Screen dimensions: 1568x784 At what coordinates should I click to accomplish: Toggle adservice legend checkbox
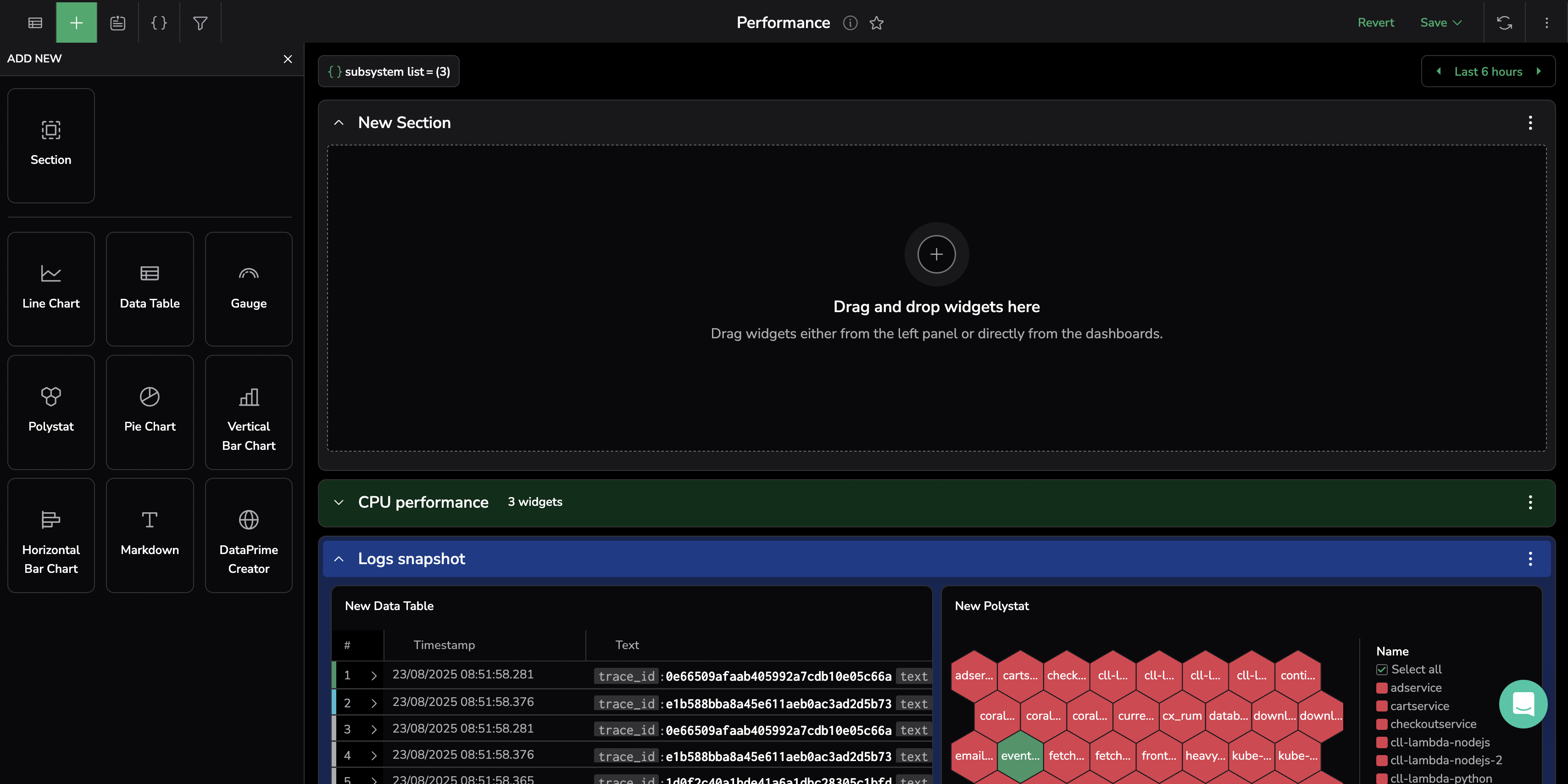point(1382,688)
